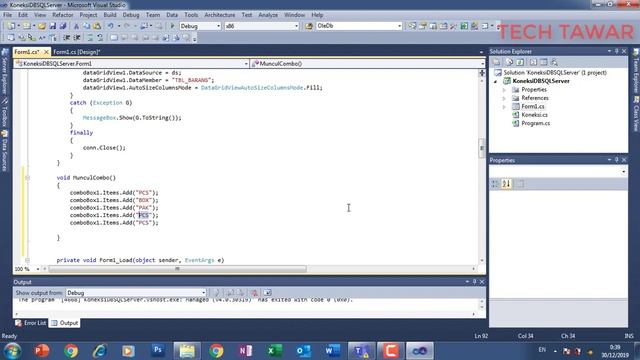640x360 pixels.
Task: Open the Architecture menu
Action: [x=220, y=15]
